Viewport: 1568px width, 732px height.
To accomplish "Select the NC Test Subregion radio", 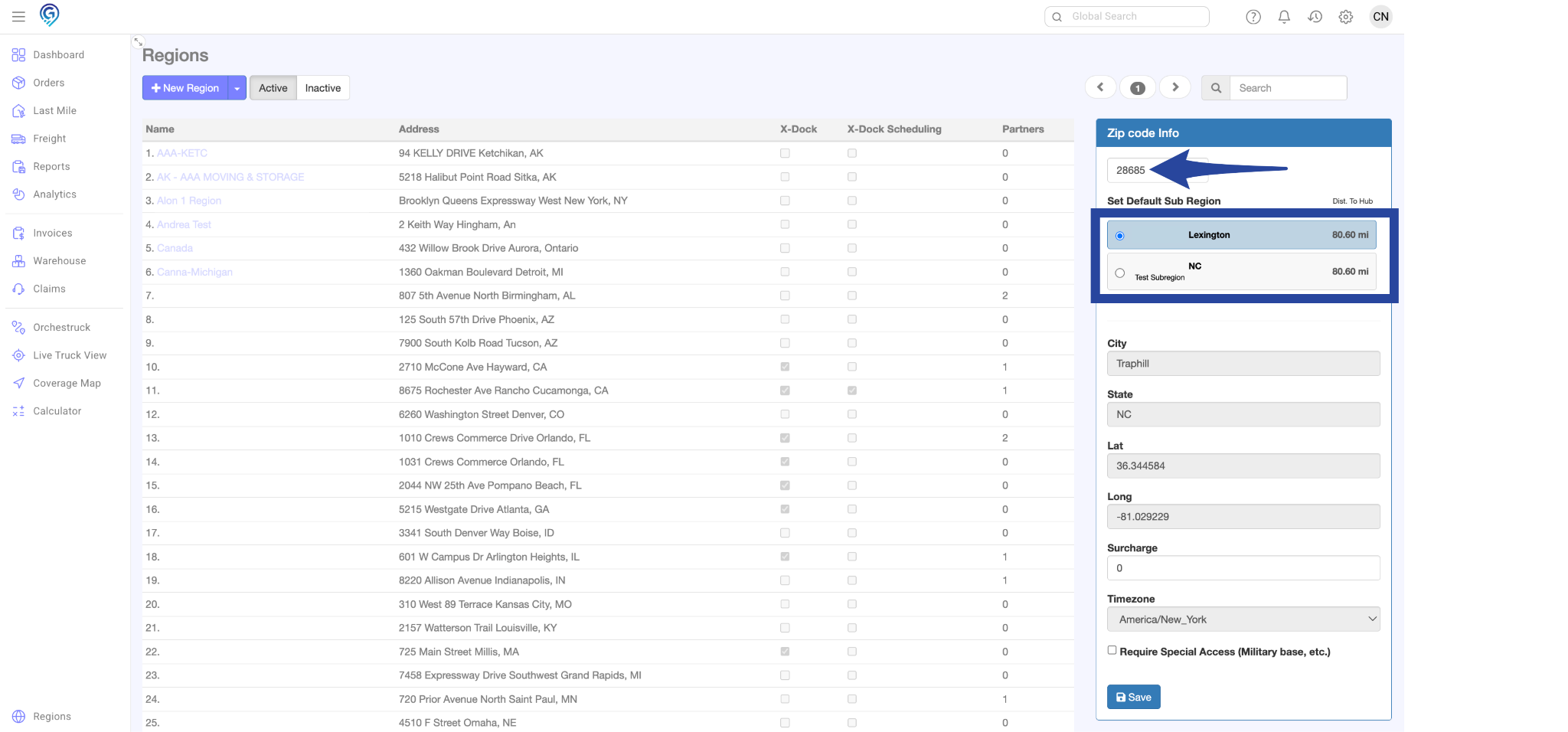I will tap(1120, 273).
